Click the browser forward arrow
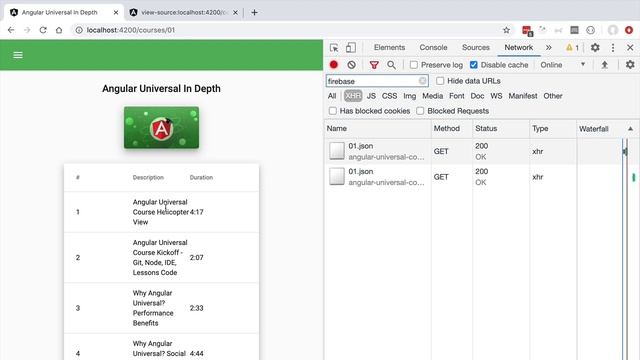 coord(27,30)
